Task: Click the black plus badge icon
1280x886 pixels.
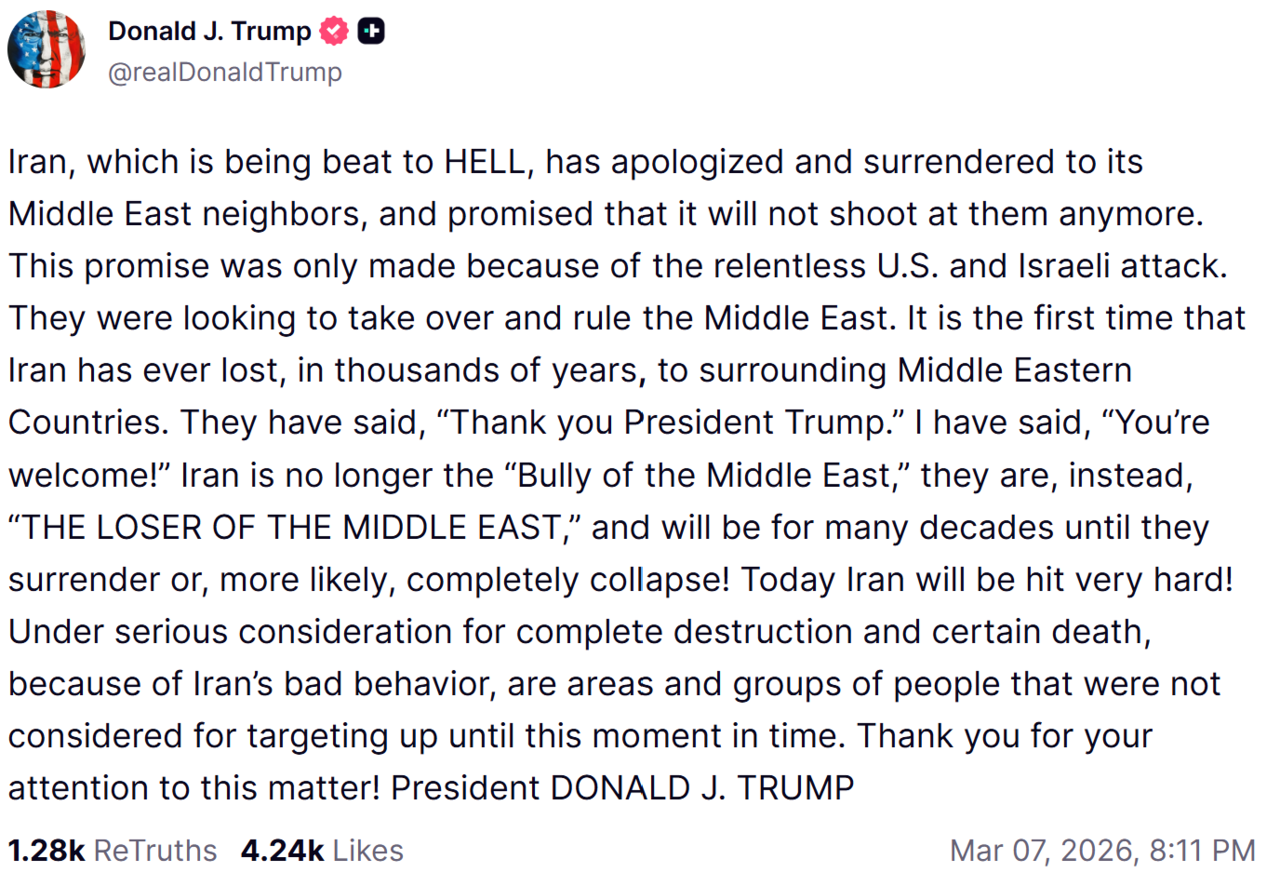Action: [371, 32]
